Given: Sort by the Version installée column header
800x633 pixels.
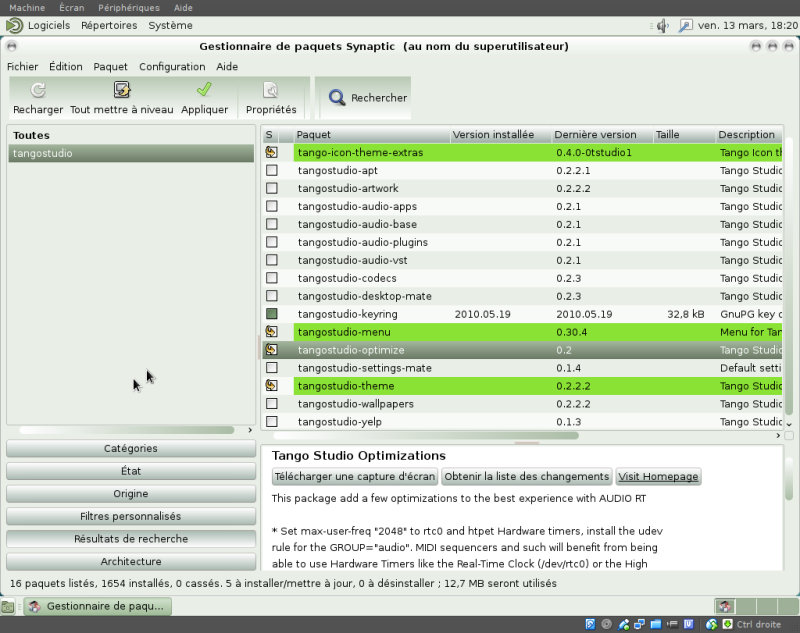Looking at the screenshot, I should pos(501,135).
